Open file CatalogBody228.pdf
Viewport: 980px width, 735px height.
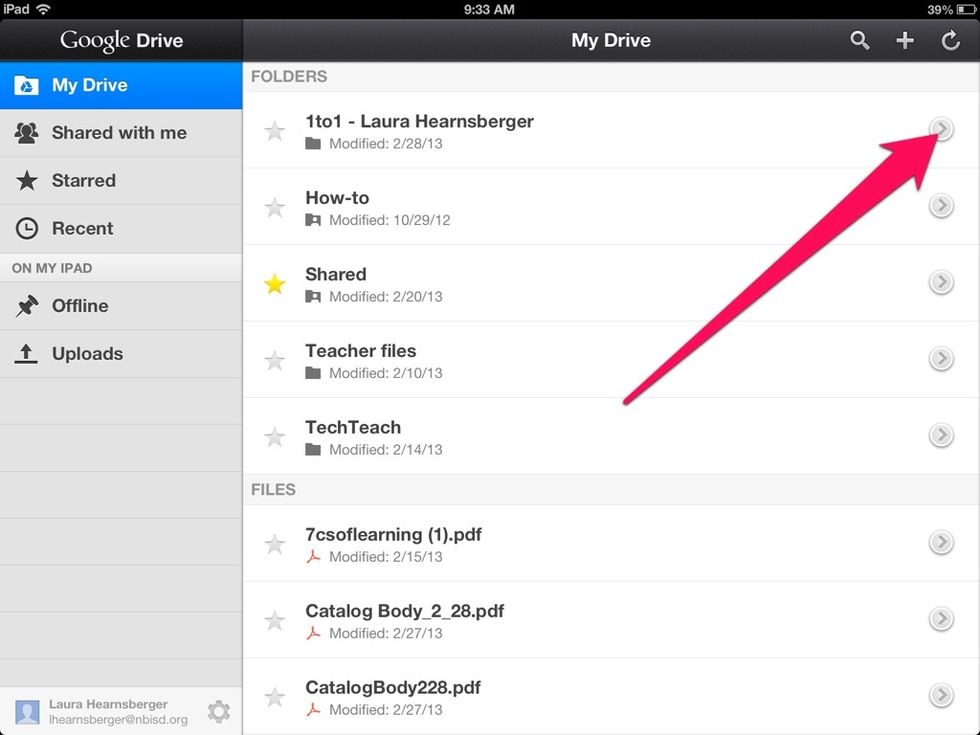(x=393, y=688)
